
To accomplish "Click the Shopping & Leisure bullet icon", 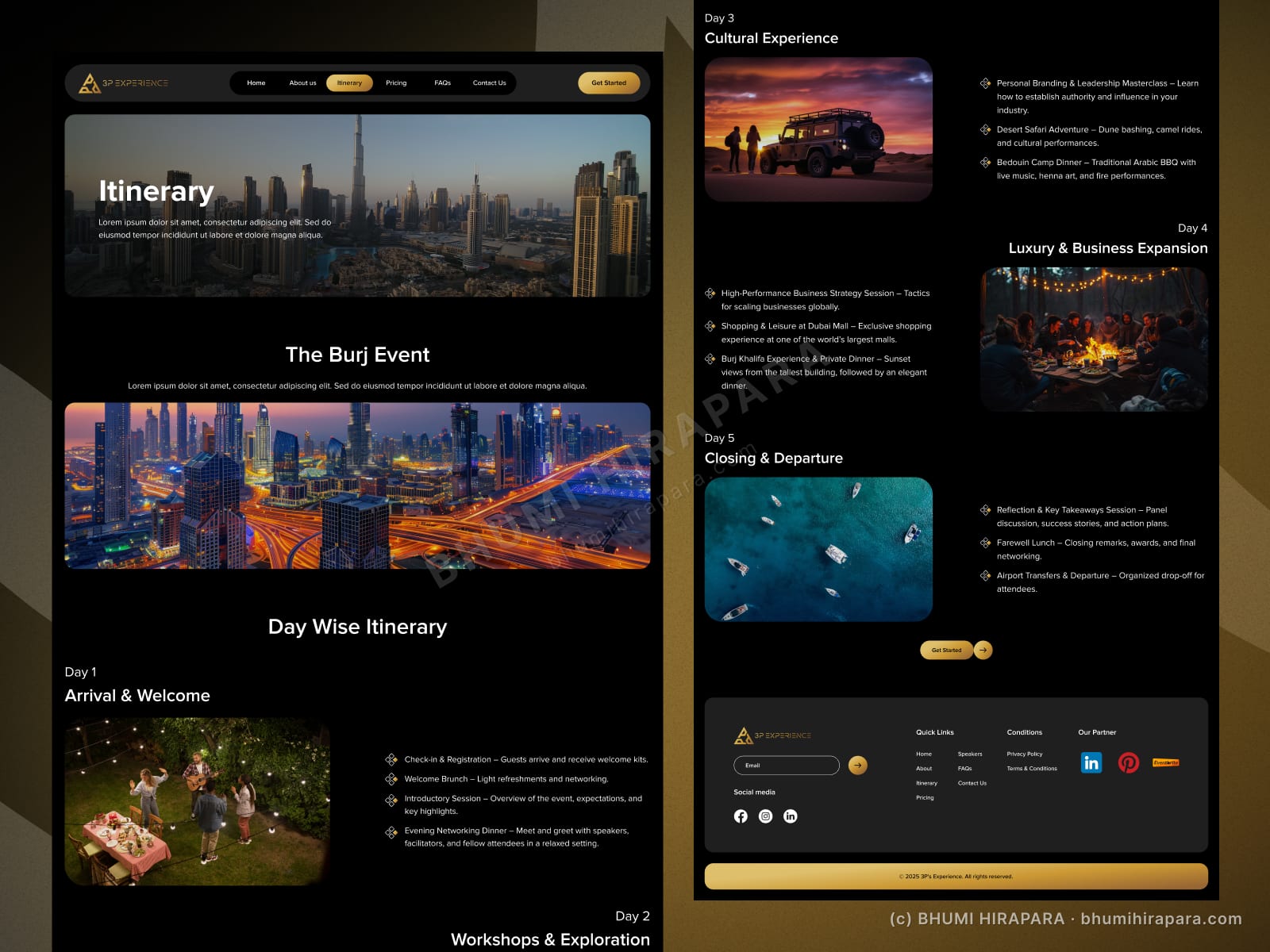I will click(710, 326).
